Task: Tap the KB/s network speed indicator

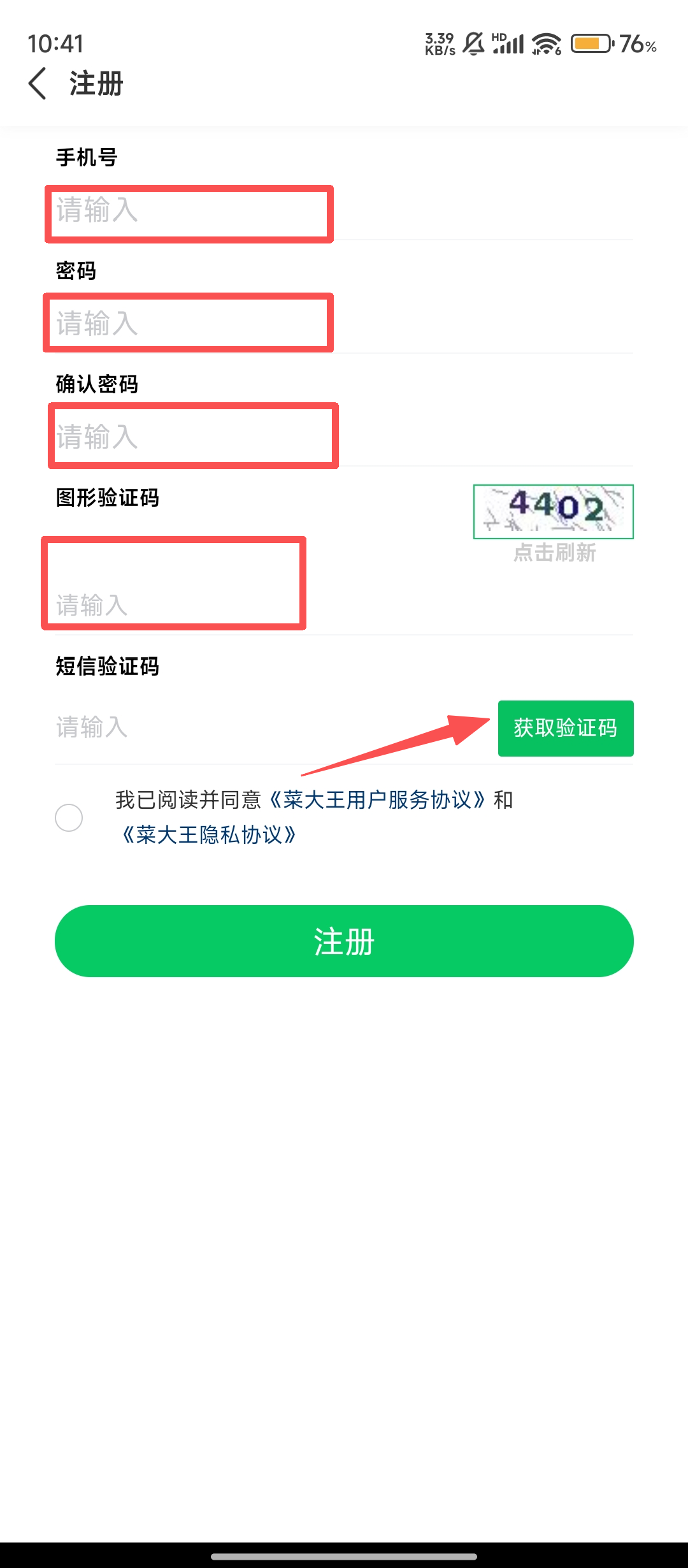Action: tap(440, 44)
